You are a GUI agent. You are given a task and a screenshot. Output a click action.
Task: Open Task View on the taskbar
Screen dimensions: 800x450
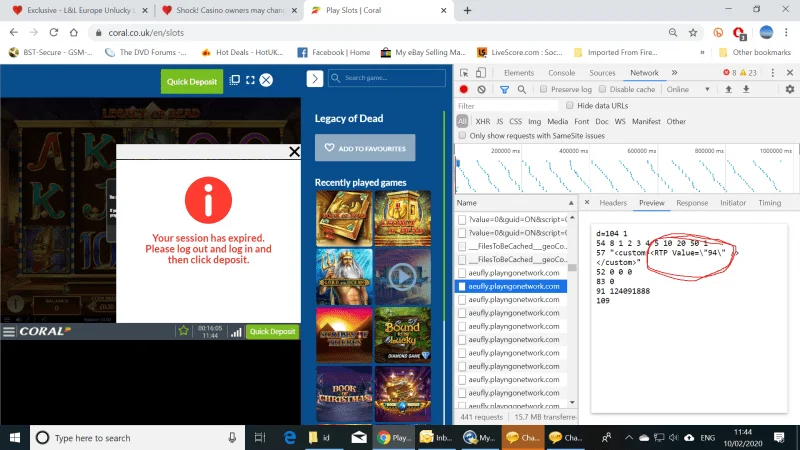tap(260, 438)
